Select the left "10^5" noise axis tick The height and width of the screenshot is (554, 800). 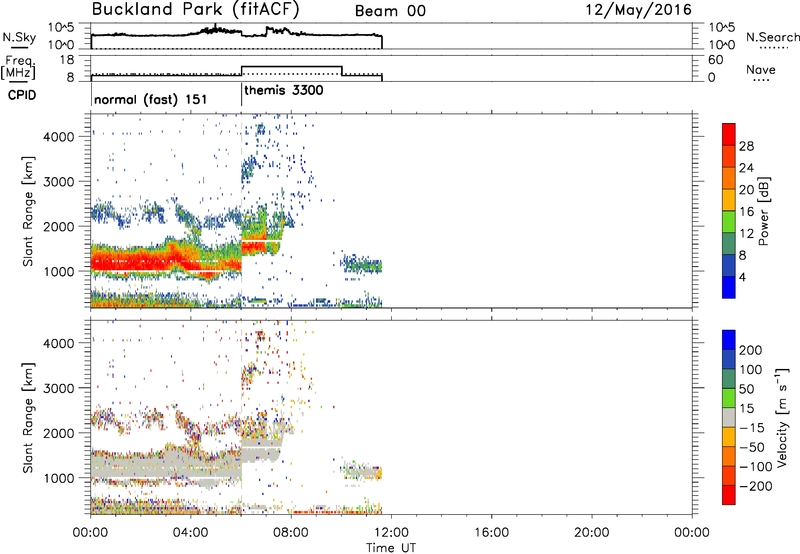61,28
